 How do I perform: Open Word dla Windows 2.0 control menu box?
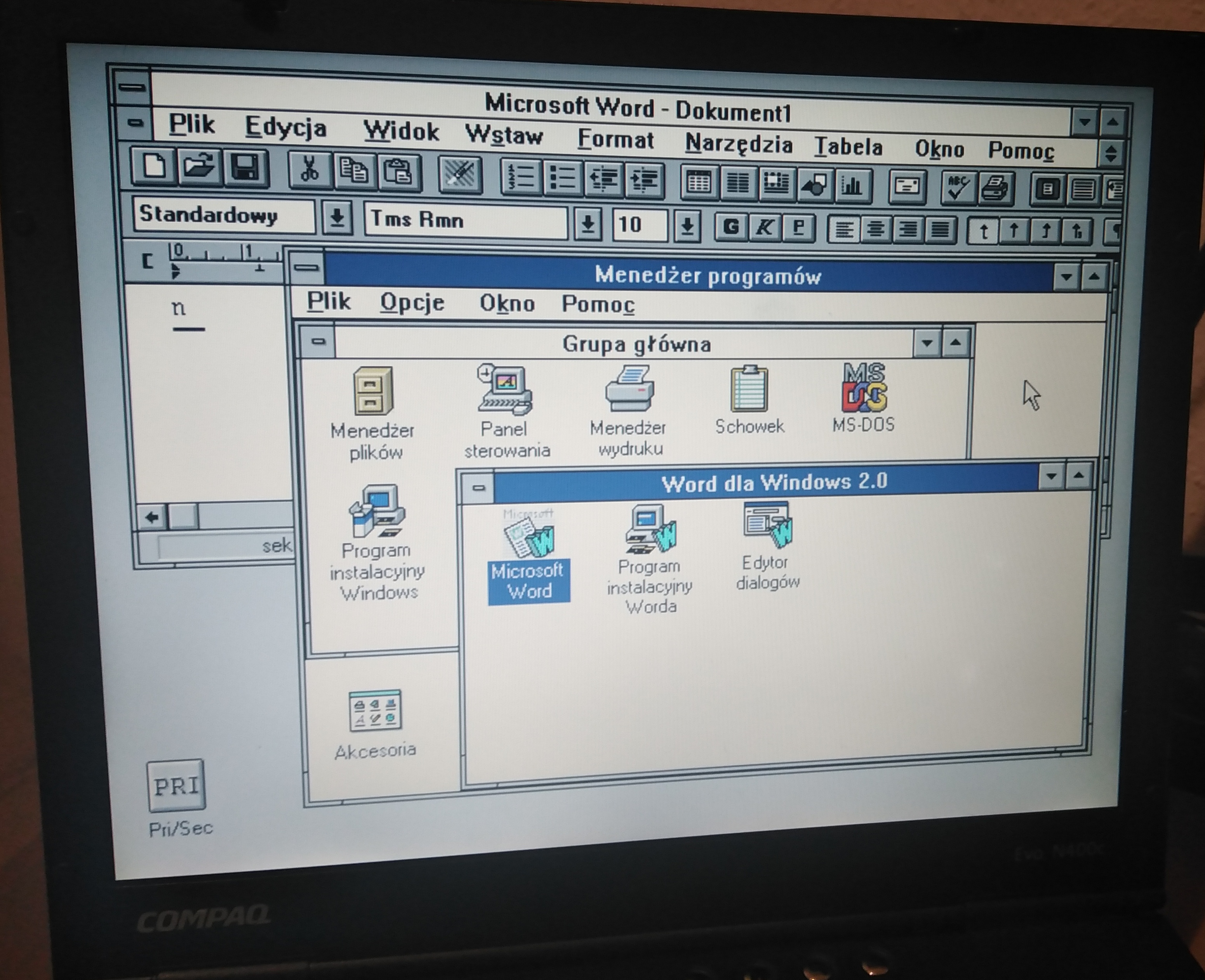click(478, 487)
